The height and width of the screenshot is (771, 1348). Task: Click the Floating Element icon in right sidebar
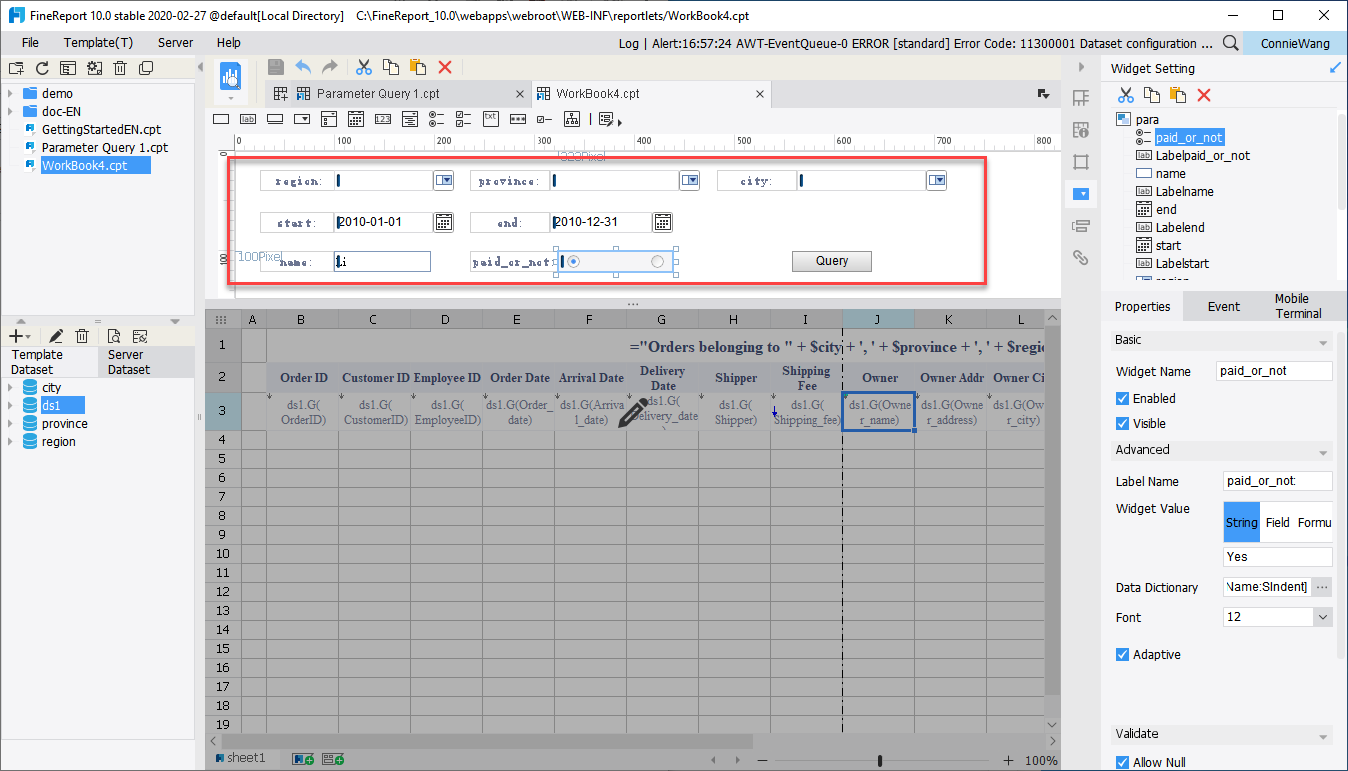(x=1081, y=161)
